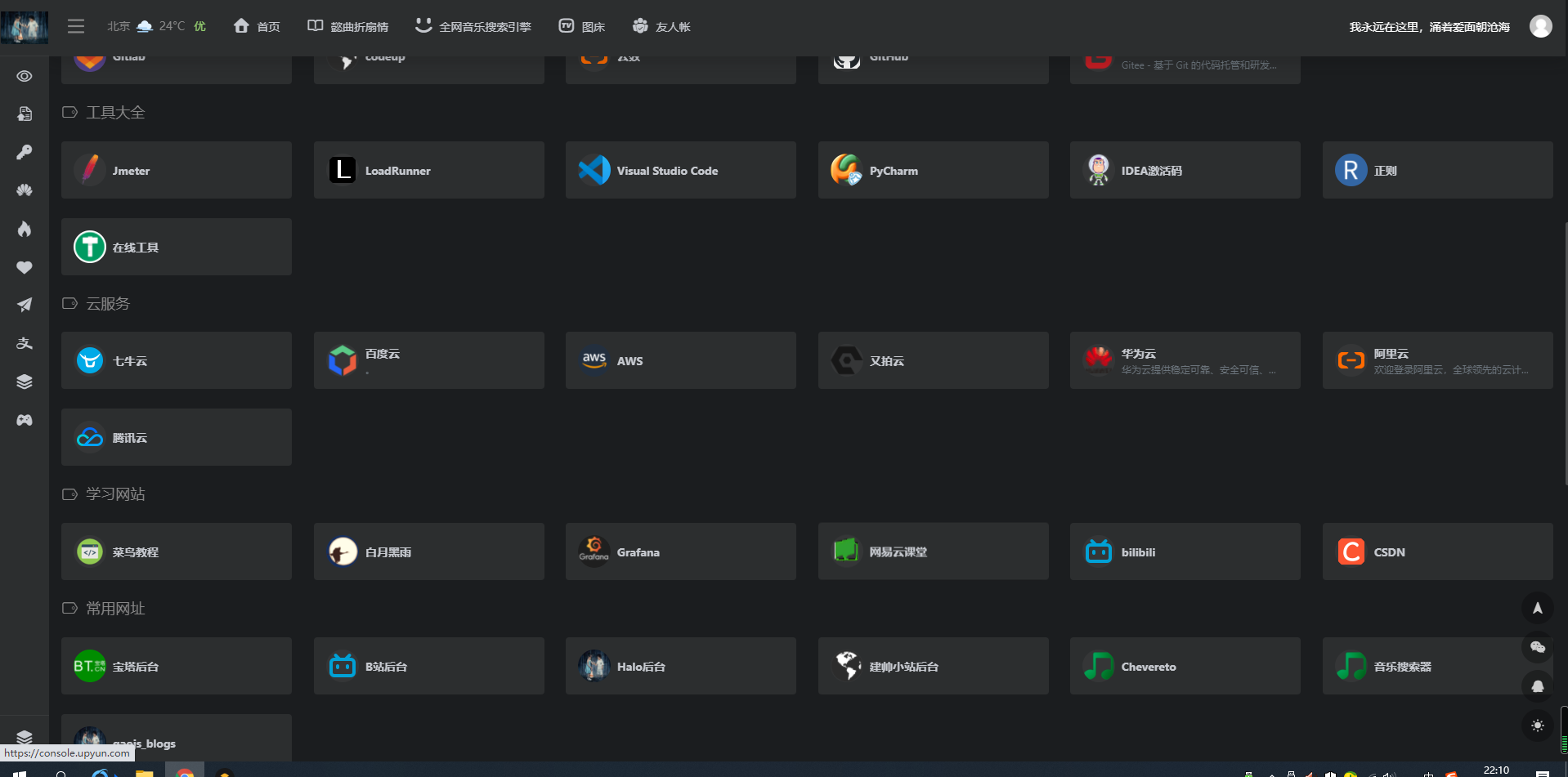Open the AWS card
Screen dimensions: 1568x777
pos(681,360)
